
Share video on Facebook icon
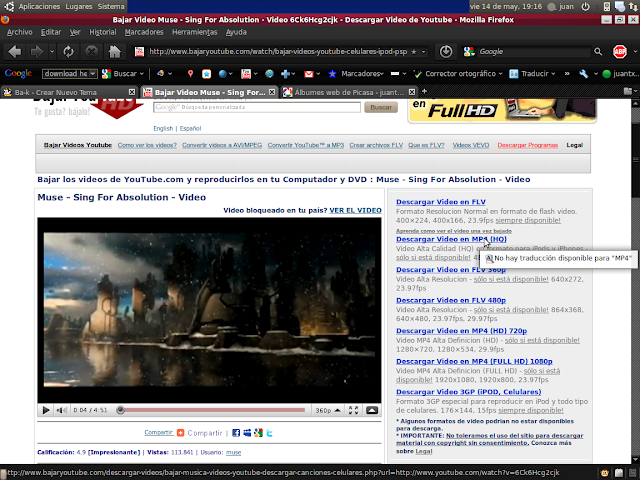pos(236,433)
